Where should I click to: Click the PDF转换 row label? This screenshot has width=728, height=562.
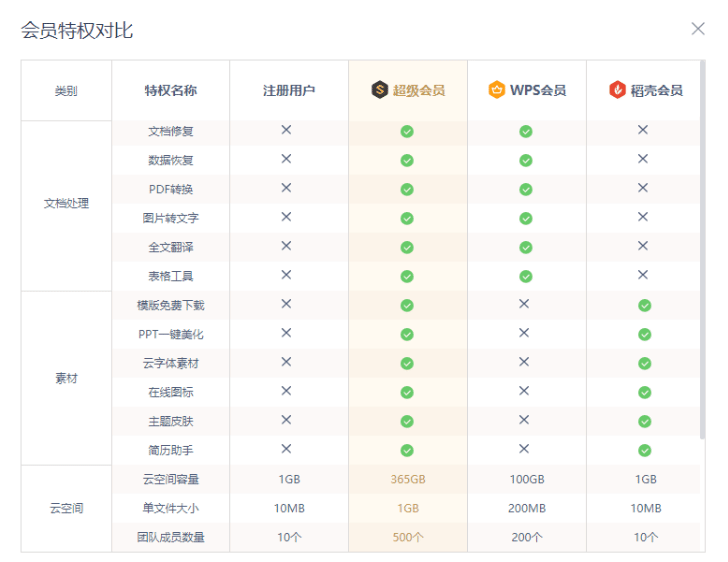(x=170, y=190)
